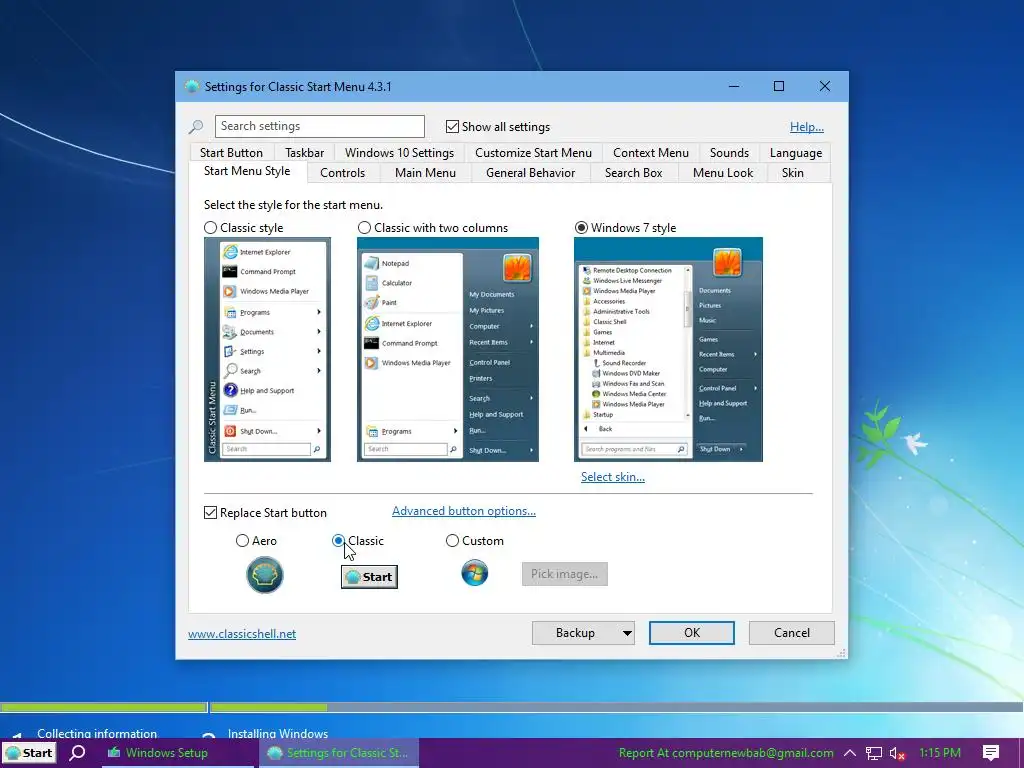Click the Windows 7 style preview thumbnail

(668, 349)
